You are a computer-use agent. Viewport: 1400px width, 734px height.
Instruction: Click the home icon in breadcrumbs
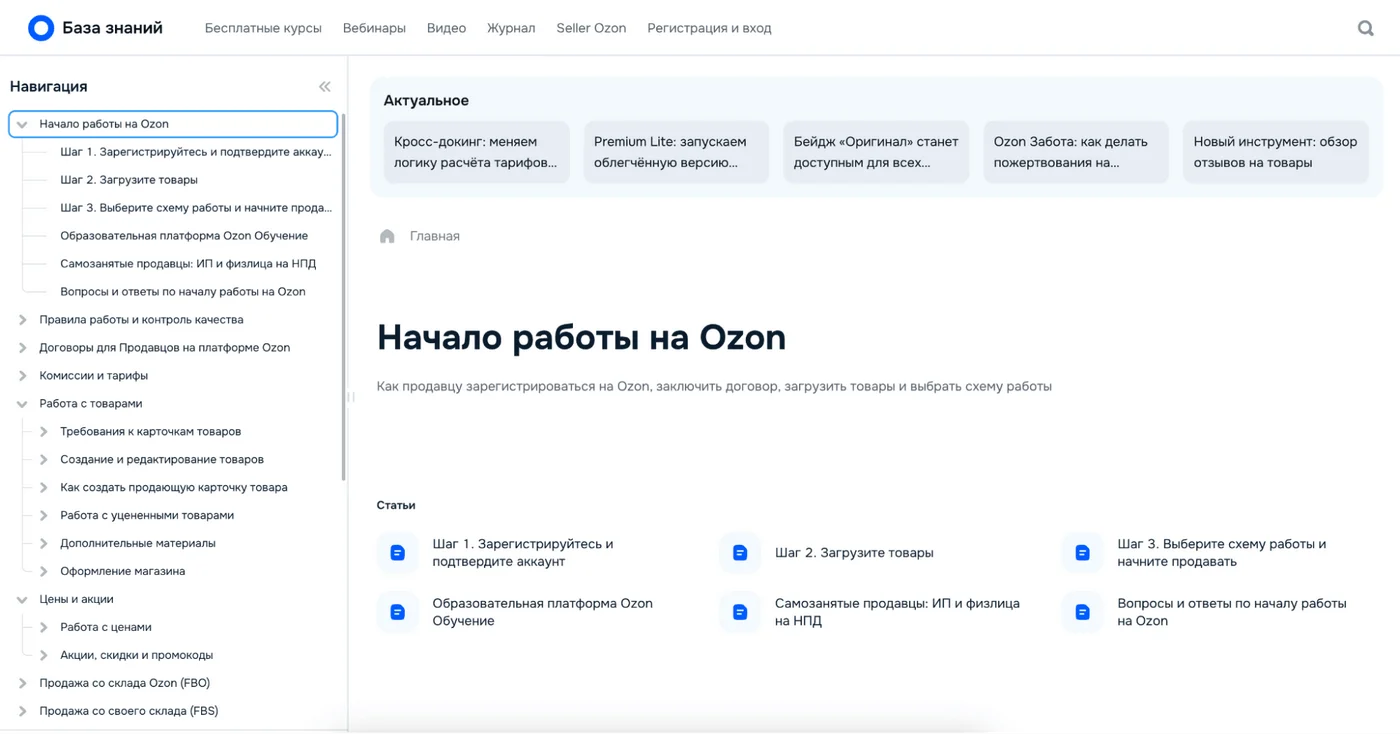tap(387, 236)
